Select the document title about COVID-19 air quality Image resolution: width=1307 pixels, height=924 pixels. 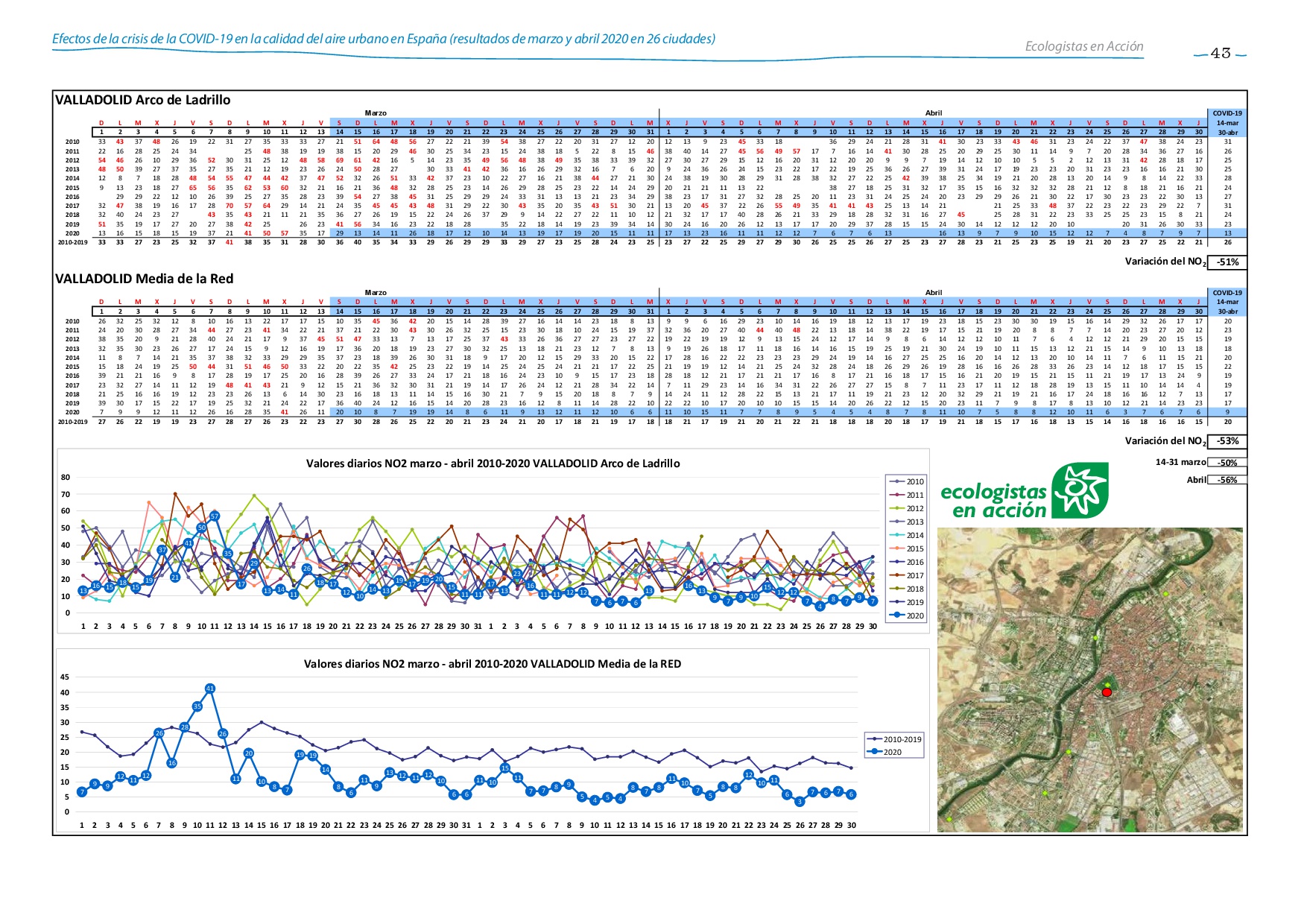click(x=384, y=39)
